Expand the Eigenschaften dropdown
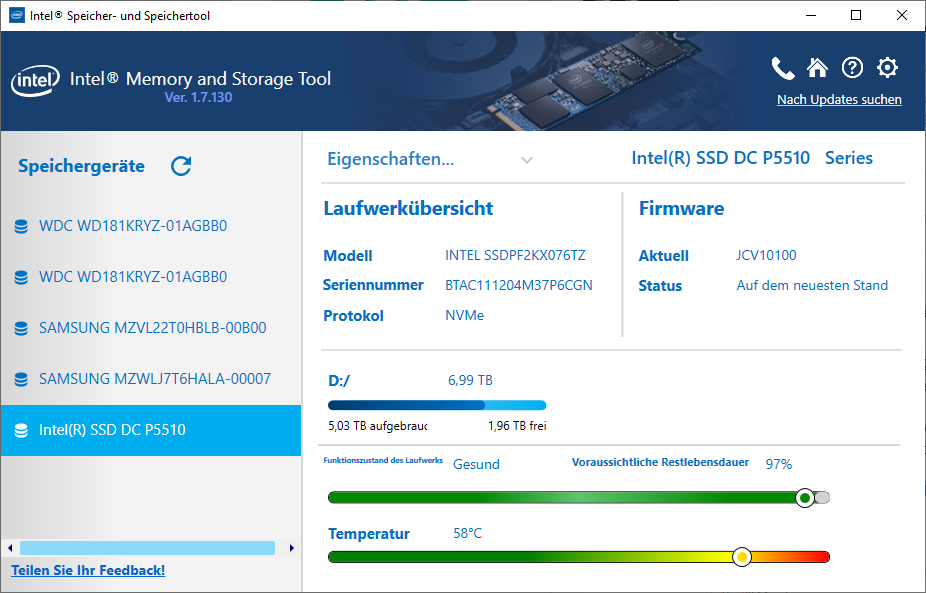 pos(430,159)
